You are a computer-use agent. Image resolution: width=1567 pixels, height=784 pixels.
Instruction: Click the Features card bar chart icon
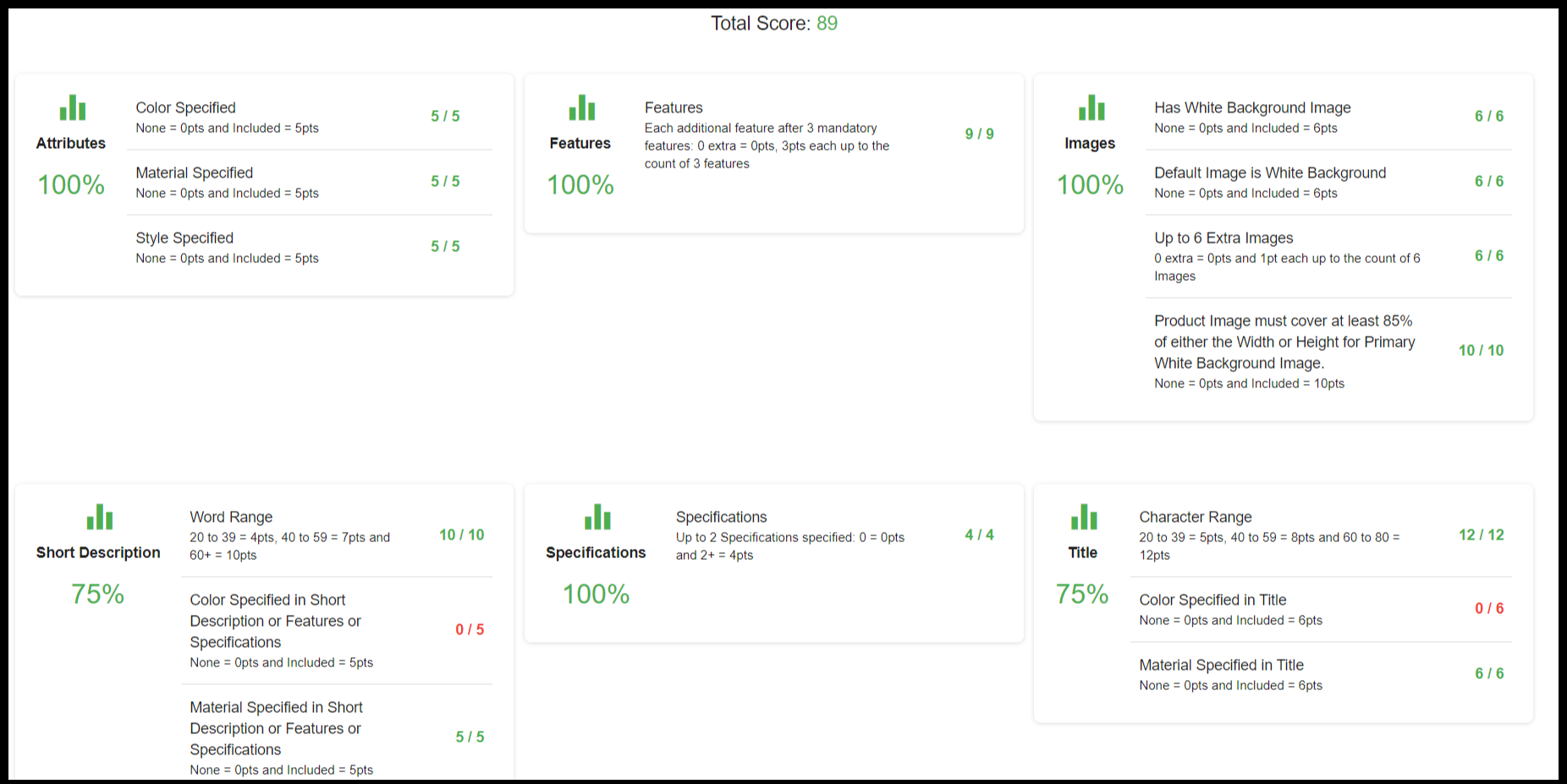point(582,107)
